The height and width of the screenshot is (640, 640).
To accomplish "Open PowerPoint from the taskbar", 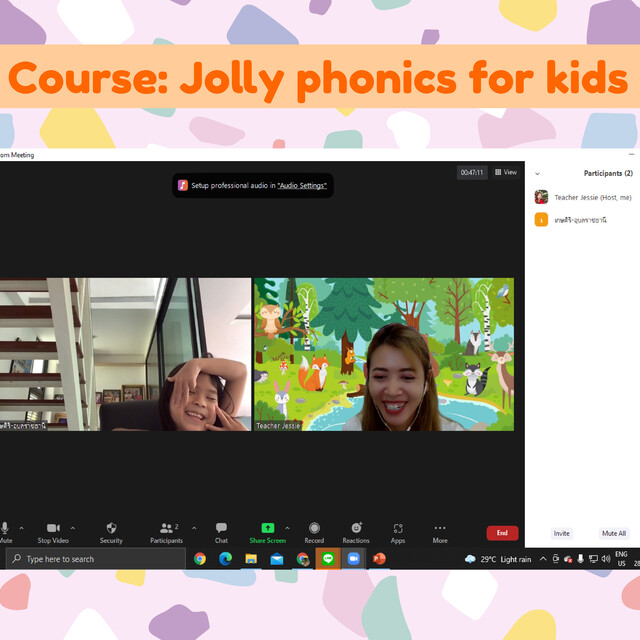I will coord(379,559).
